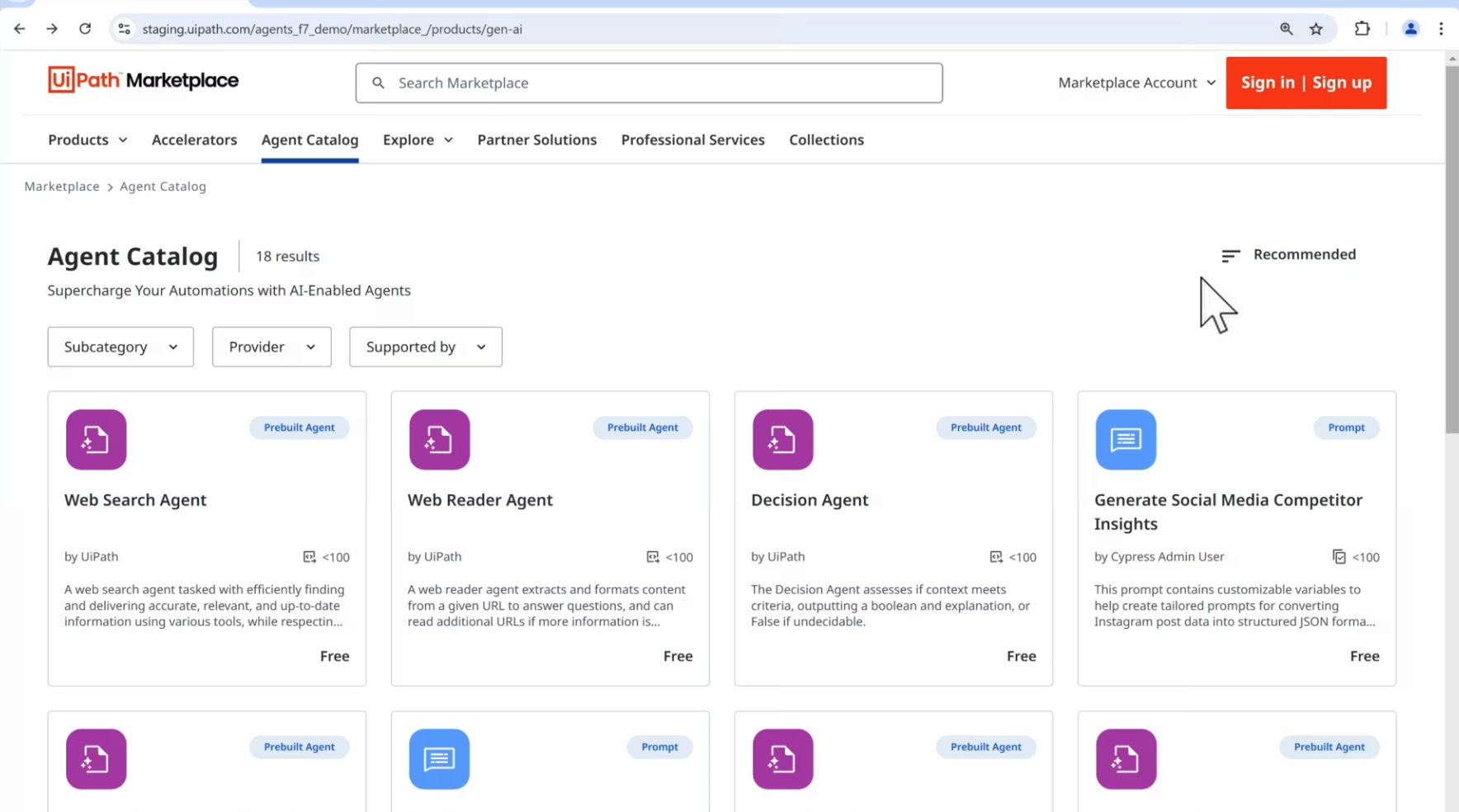Click the Web Search Agent purple icon
This screenshot has height=812, width=1459.
click(96, 440)
